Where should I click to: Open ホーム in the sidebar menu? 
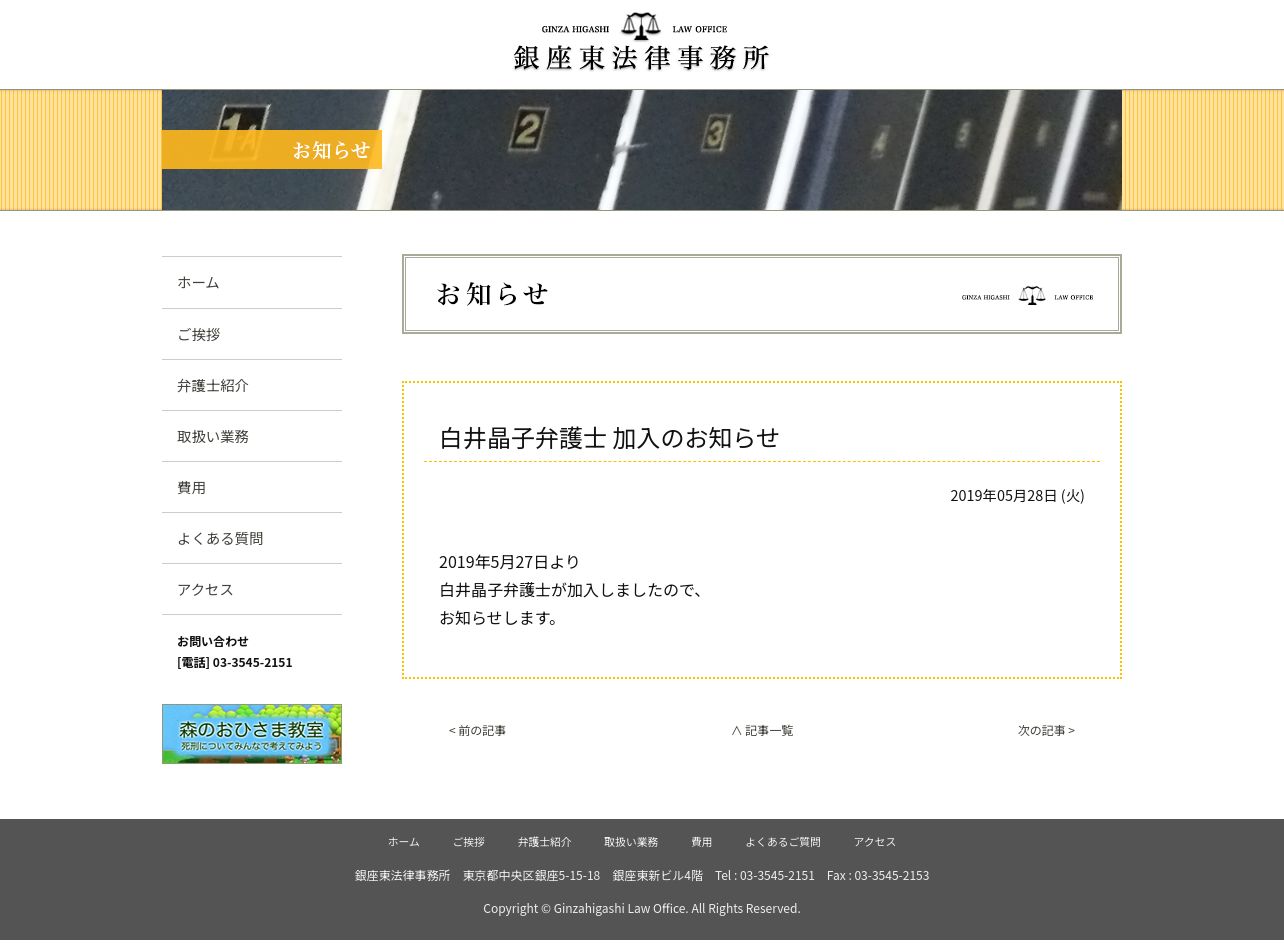pyautogui.click(x=252, y=283)
